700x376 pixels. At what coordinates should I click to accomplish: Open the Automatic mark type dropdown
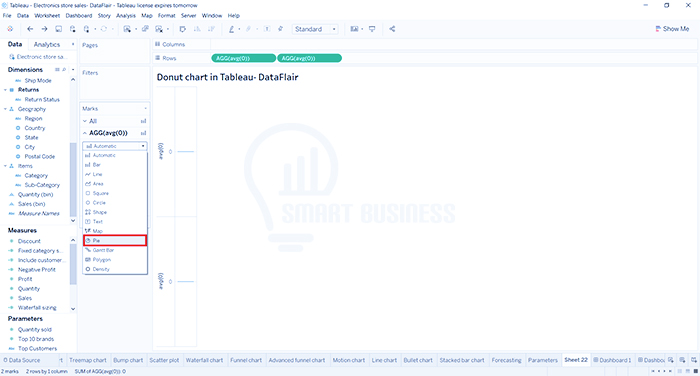pyautogui.click(x=115, y=146)
